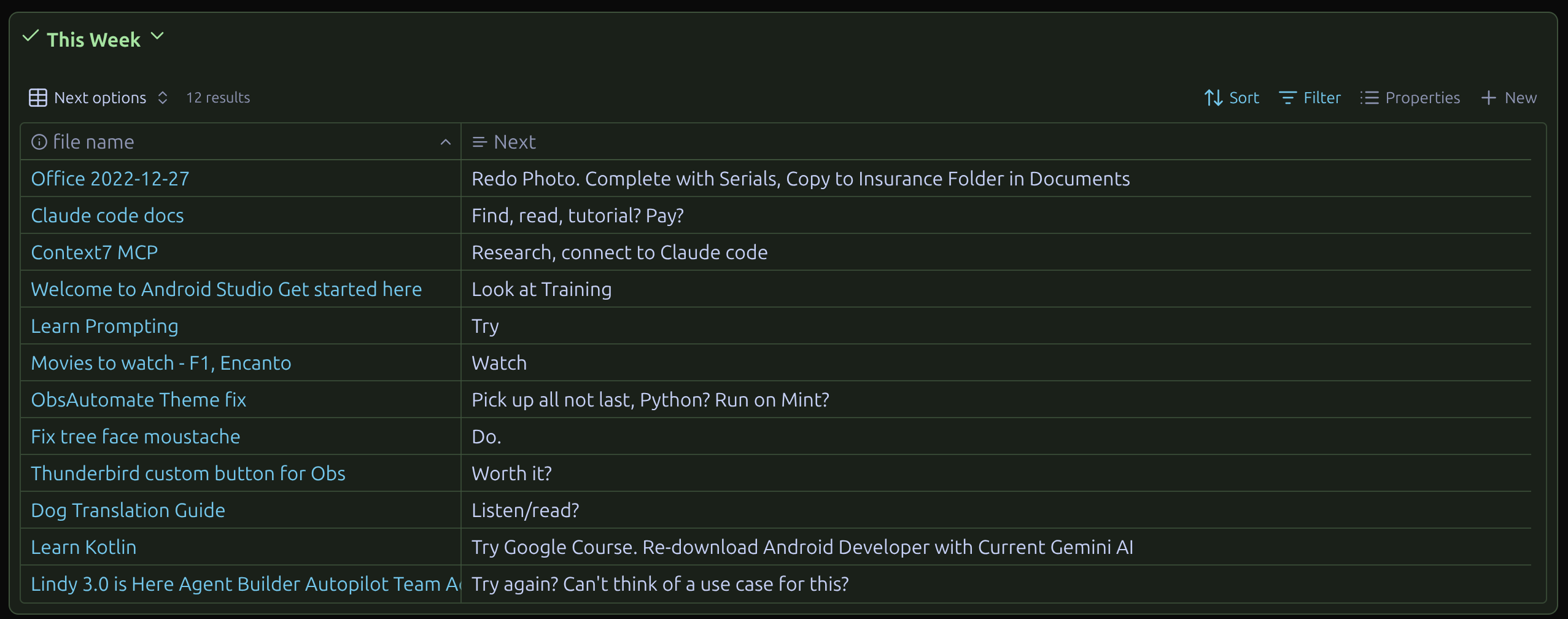Click the 'Listen/read?' cell
The image size is (1568, 619).
click(996, 510)
